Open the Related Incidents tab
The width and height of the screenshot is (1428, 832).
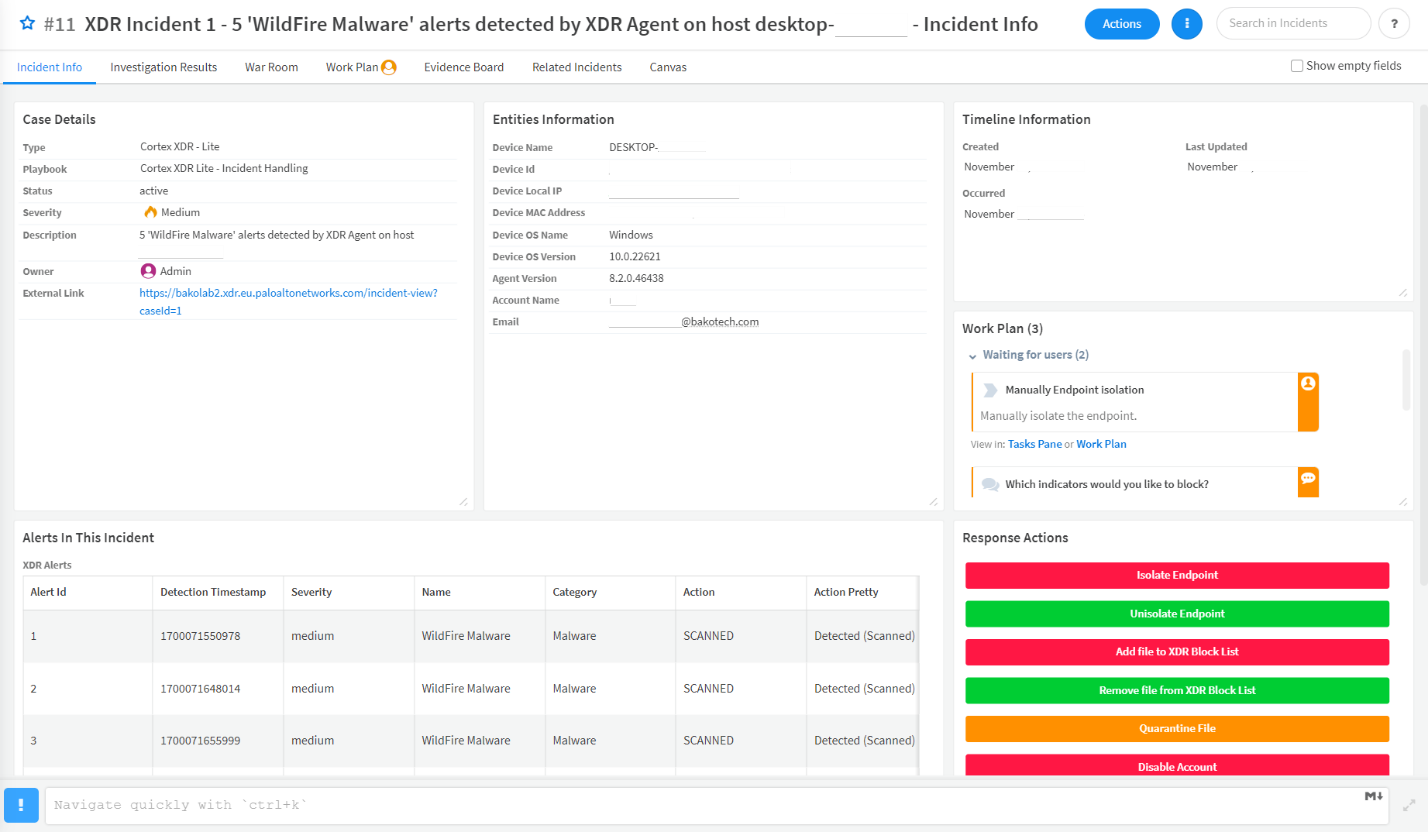pos(577,67)
